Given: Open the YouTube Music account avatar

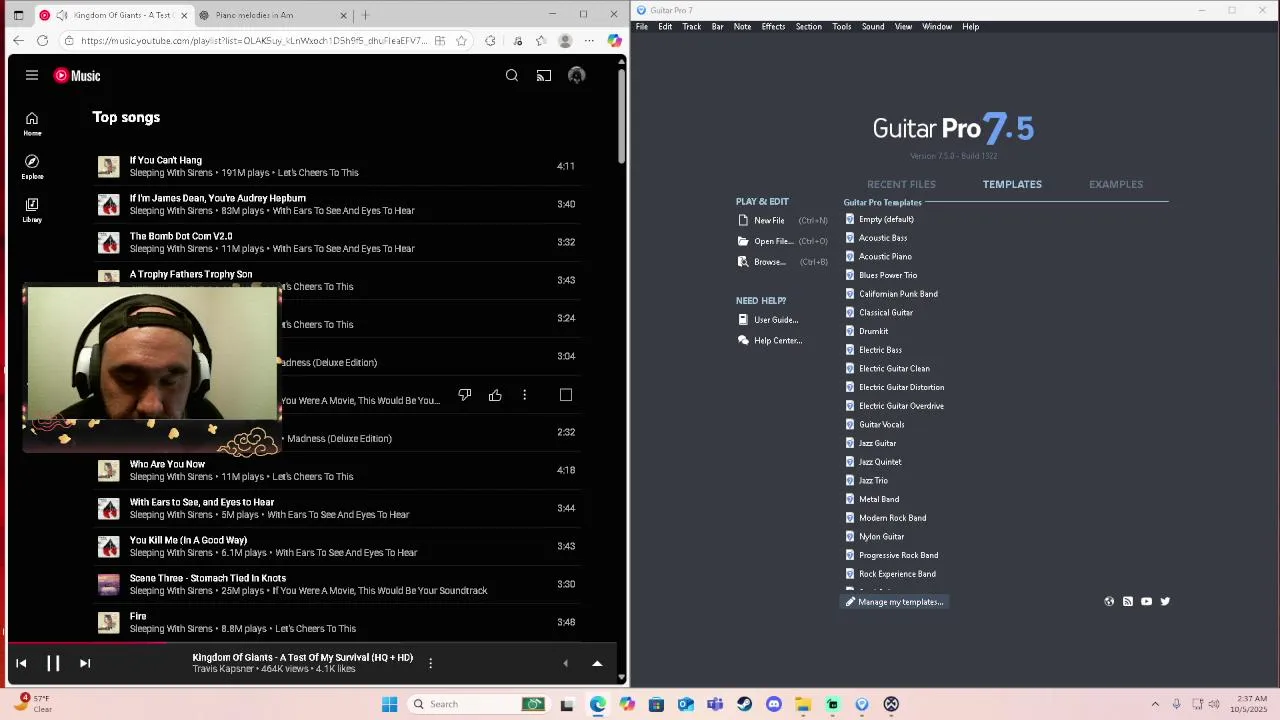Looking at the screenshot, I should pos(576,76).
